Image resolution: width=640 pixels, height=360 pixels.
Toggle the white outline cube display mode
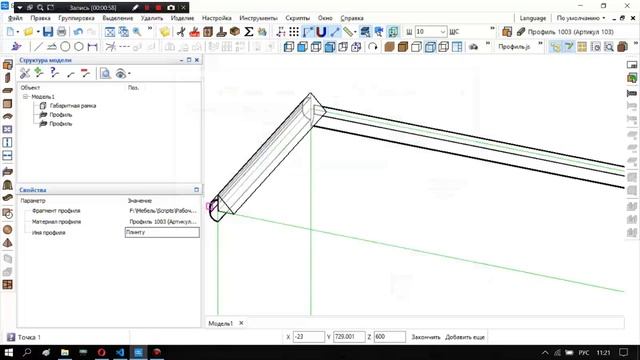(x=416, y=47)
